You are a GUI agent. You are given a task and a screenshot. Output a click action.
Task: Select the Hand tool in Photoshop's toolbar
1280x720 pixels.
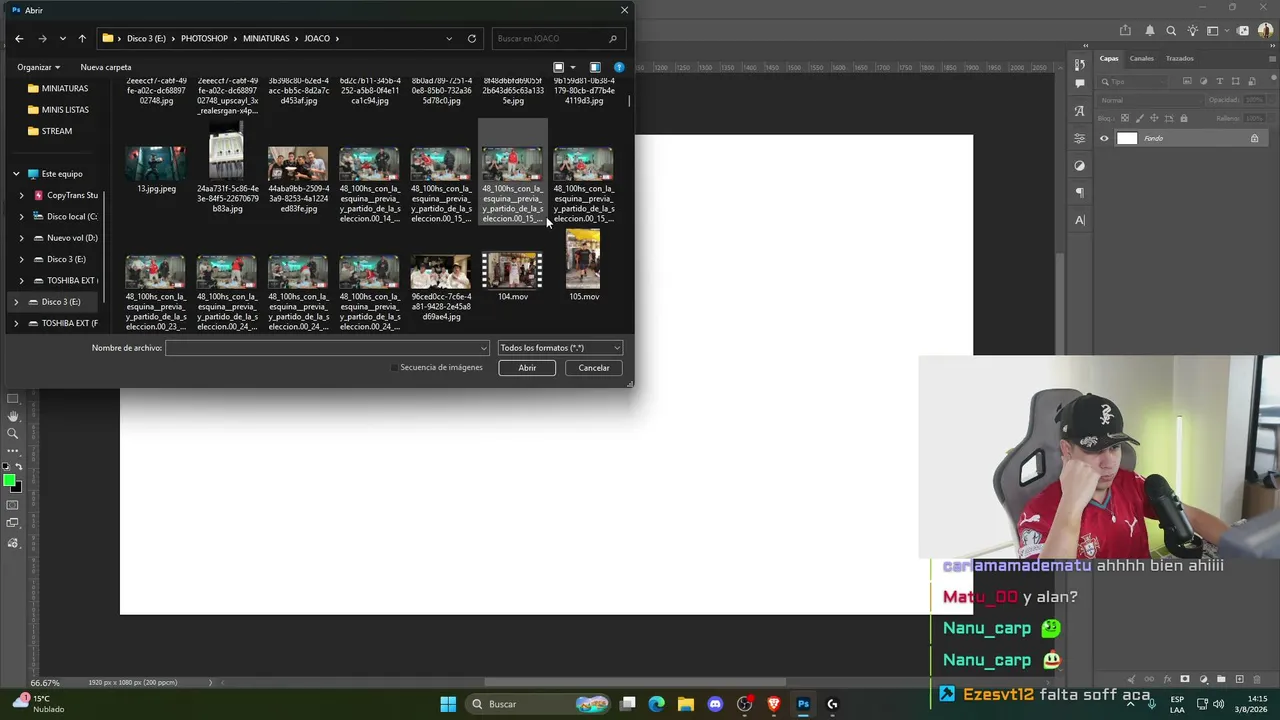tap(13, 416)
